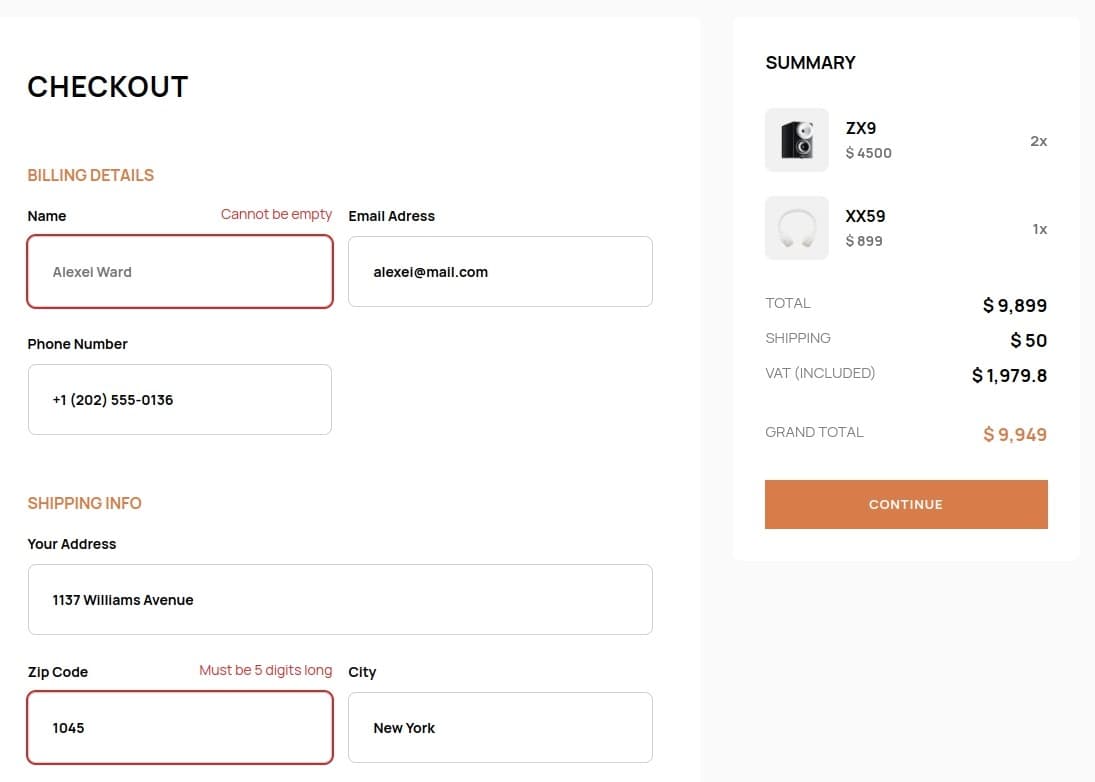Click the ZX9 product name
This screenshot has width=1095, height=782.
(860, 128)
